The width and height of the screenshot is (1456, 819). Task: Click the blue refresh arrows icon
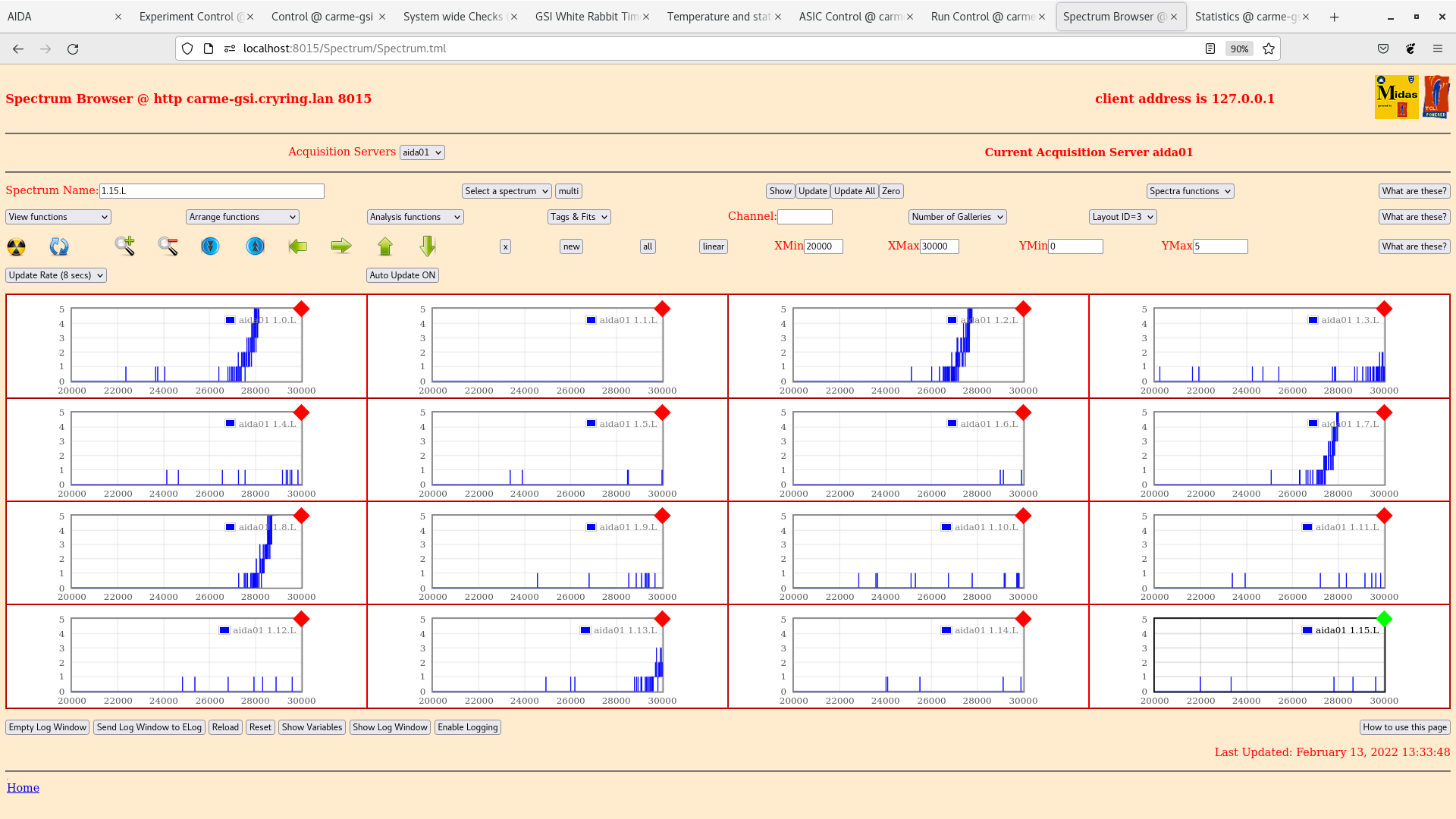tap(59, 246)
